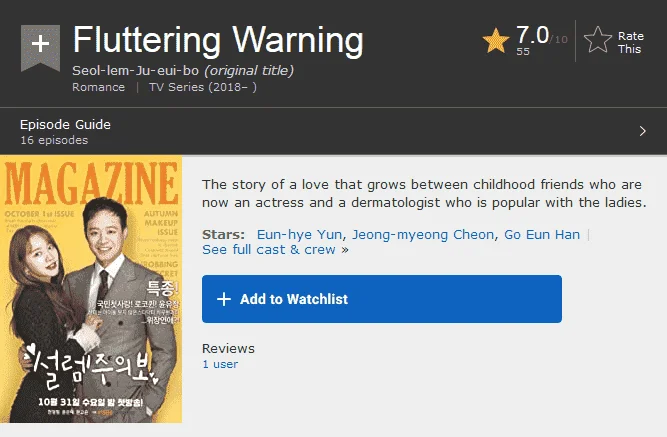
Task: Click the Rate This label
Action: (x=630, y=43)
